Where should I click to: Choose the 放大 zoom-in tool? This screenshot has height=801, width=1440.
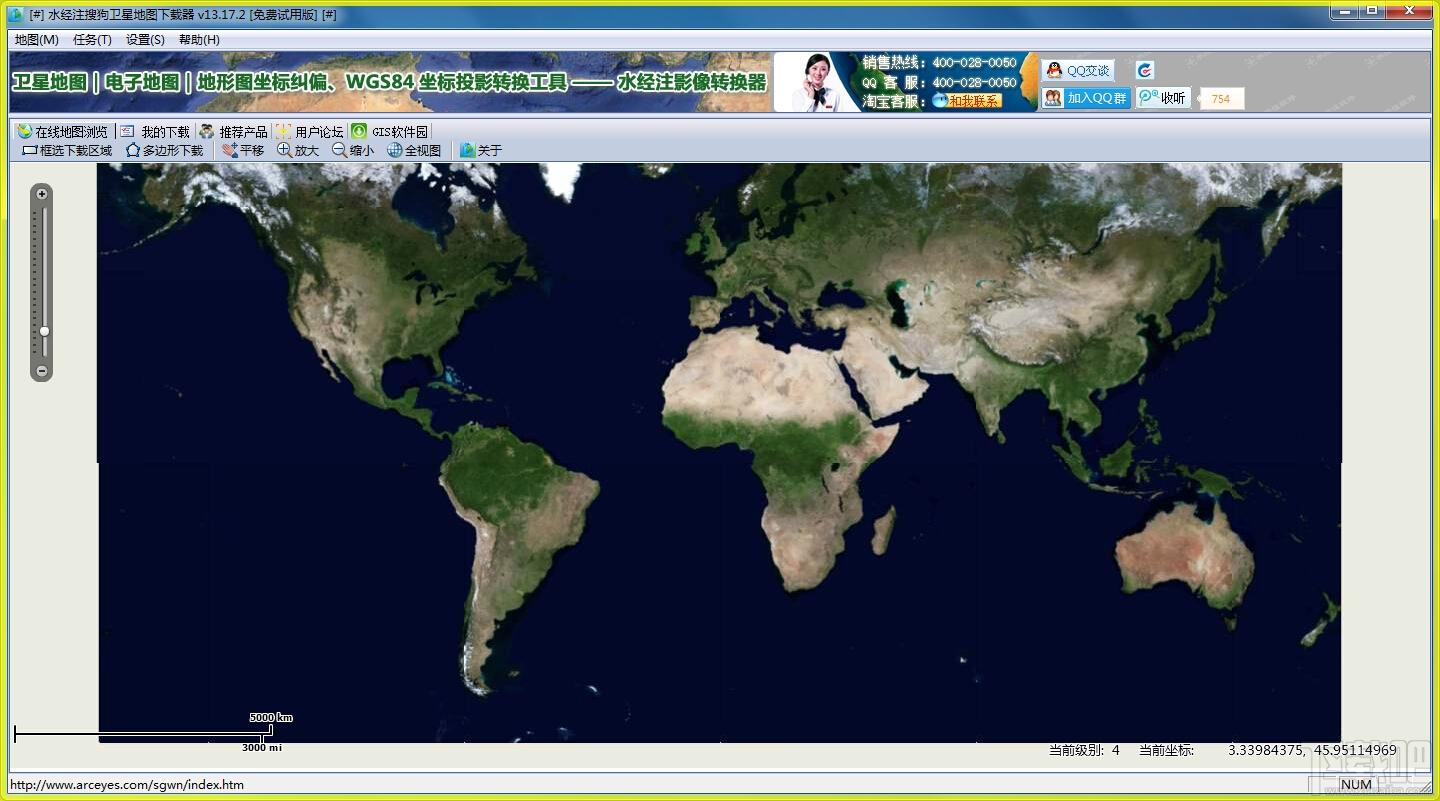tap(298, 150)
